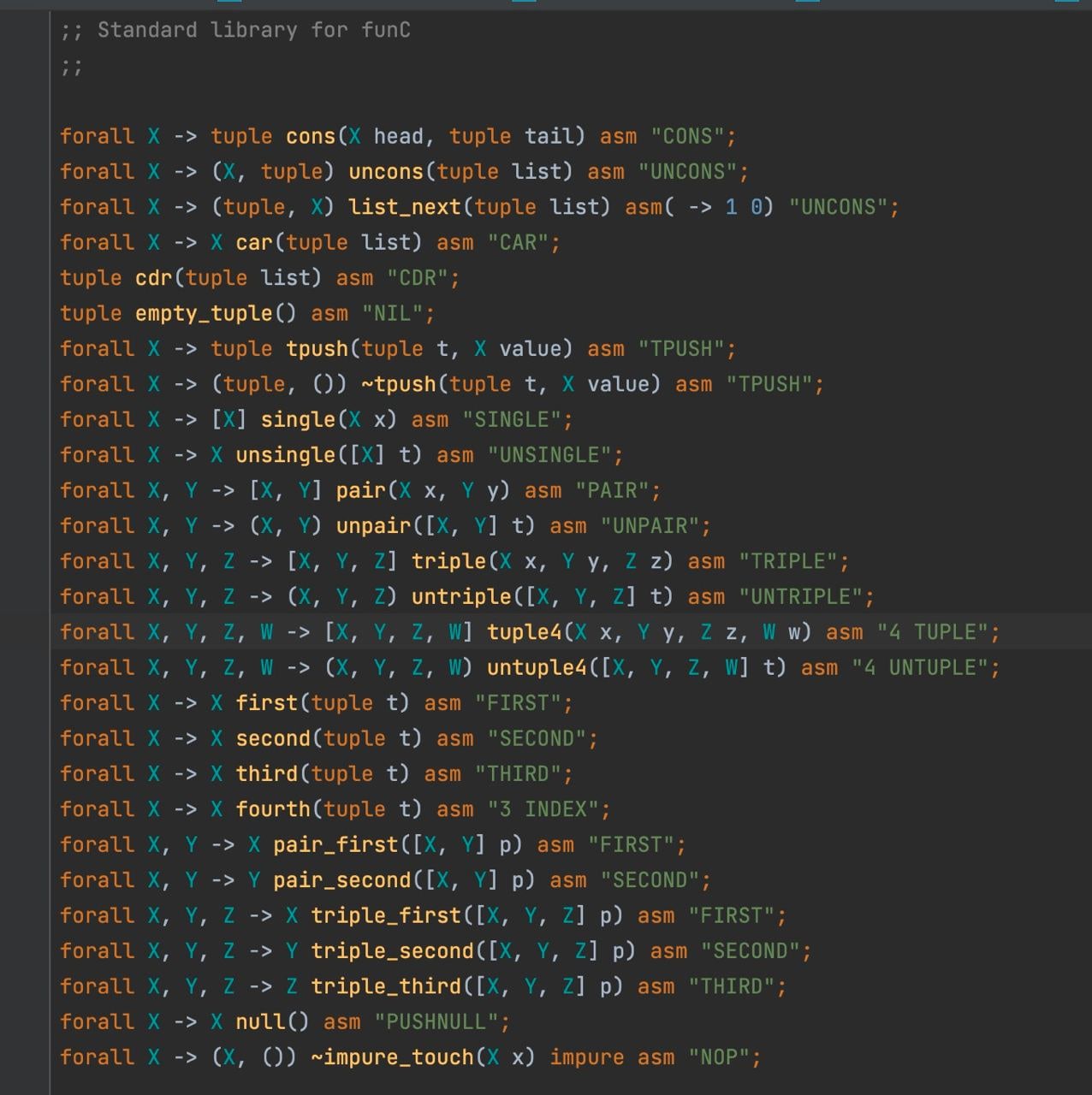The width and height of the screenshot is (1092, 1095).
Task: Click the "UNTRIPLE" asm string
Action: pyautogui.click(x=801, y=598)
